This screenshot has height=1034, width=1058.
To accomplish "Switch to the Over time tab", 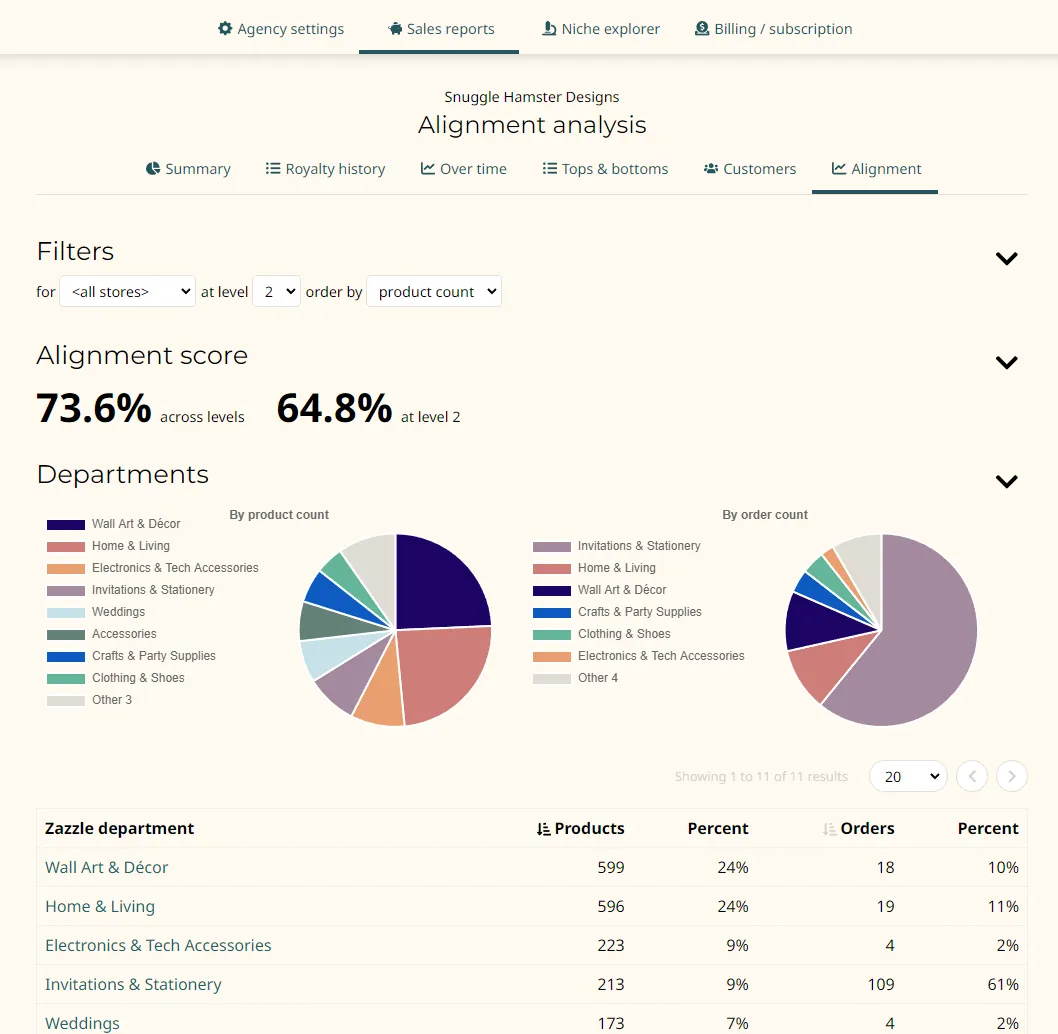I will point(464,169).
